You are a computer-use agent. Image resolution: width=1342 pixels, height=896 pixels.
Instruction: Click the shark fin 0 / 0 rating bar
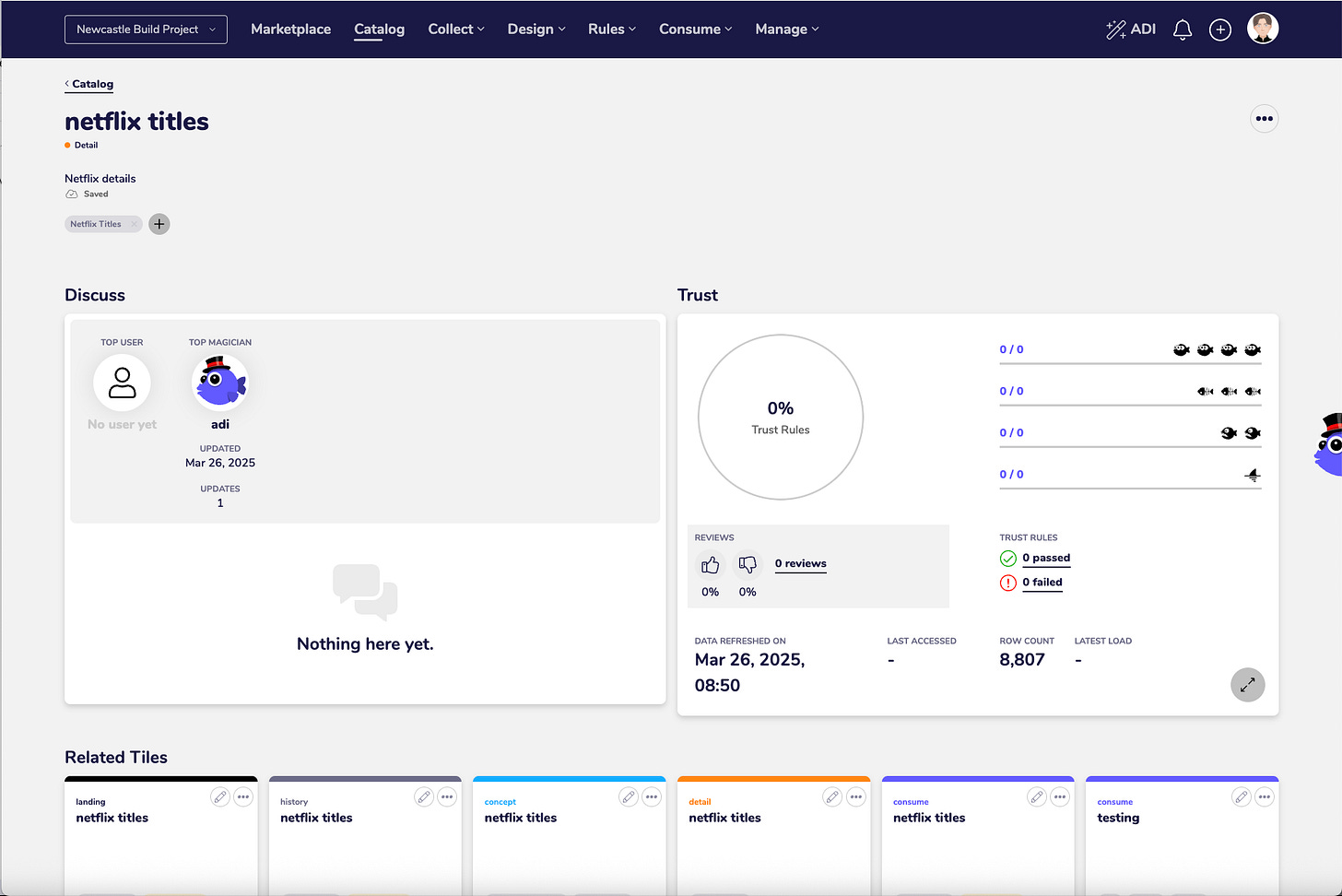point(1130,477)
